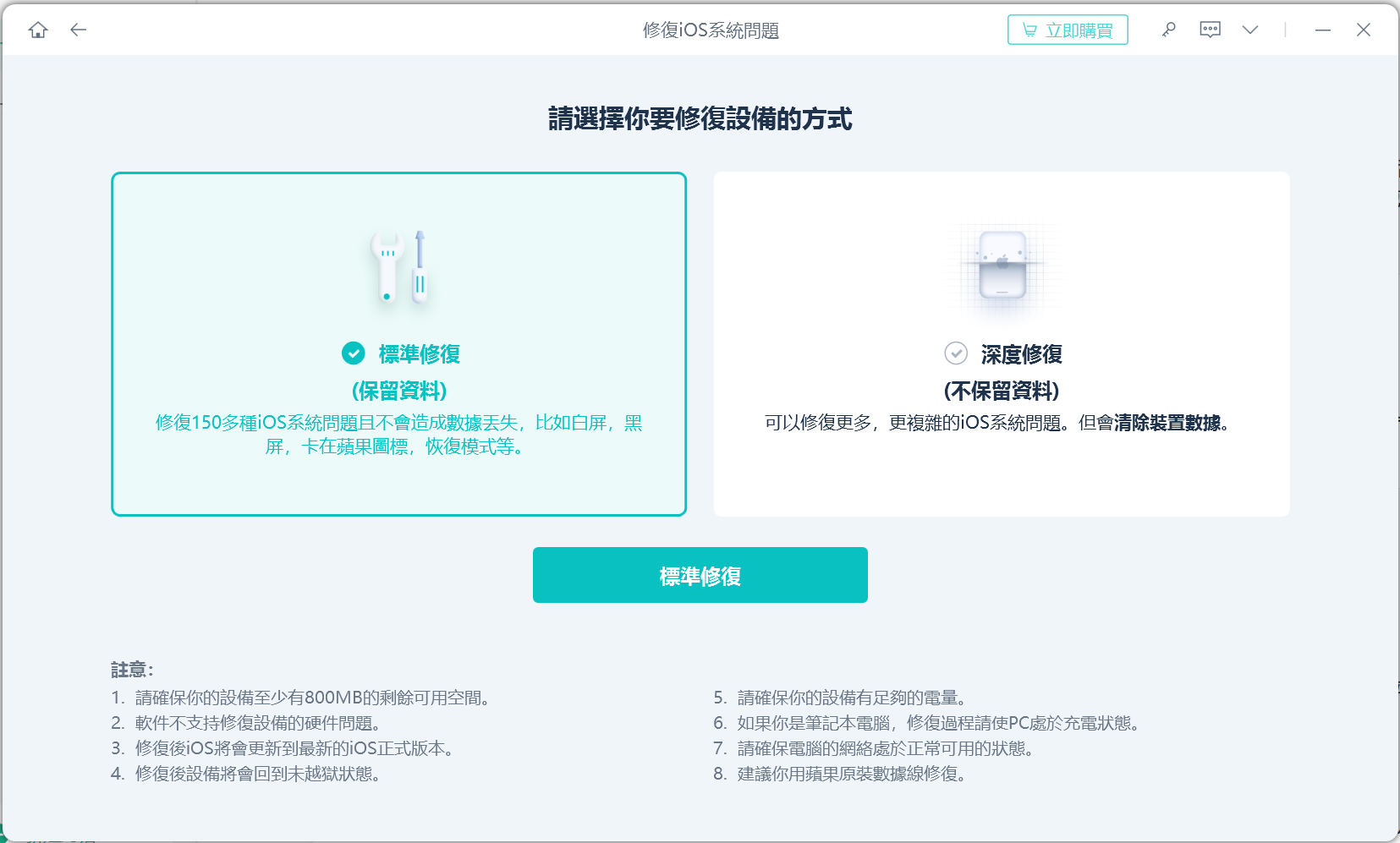Click the 立即購買 purchase button
Viewport: 1400px width, 843px height.
tap(1068, 29)
